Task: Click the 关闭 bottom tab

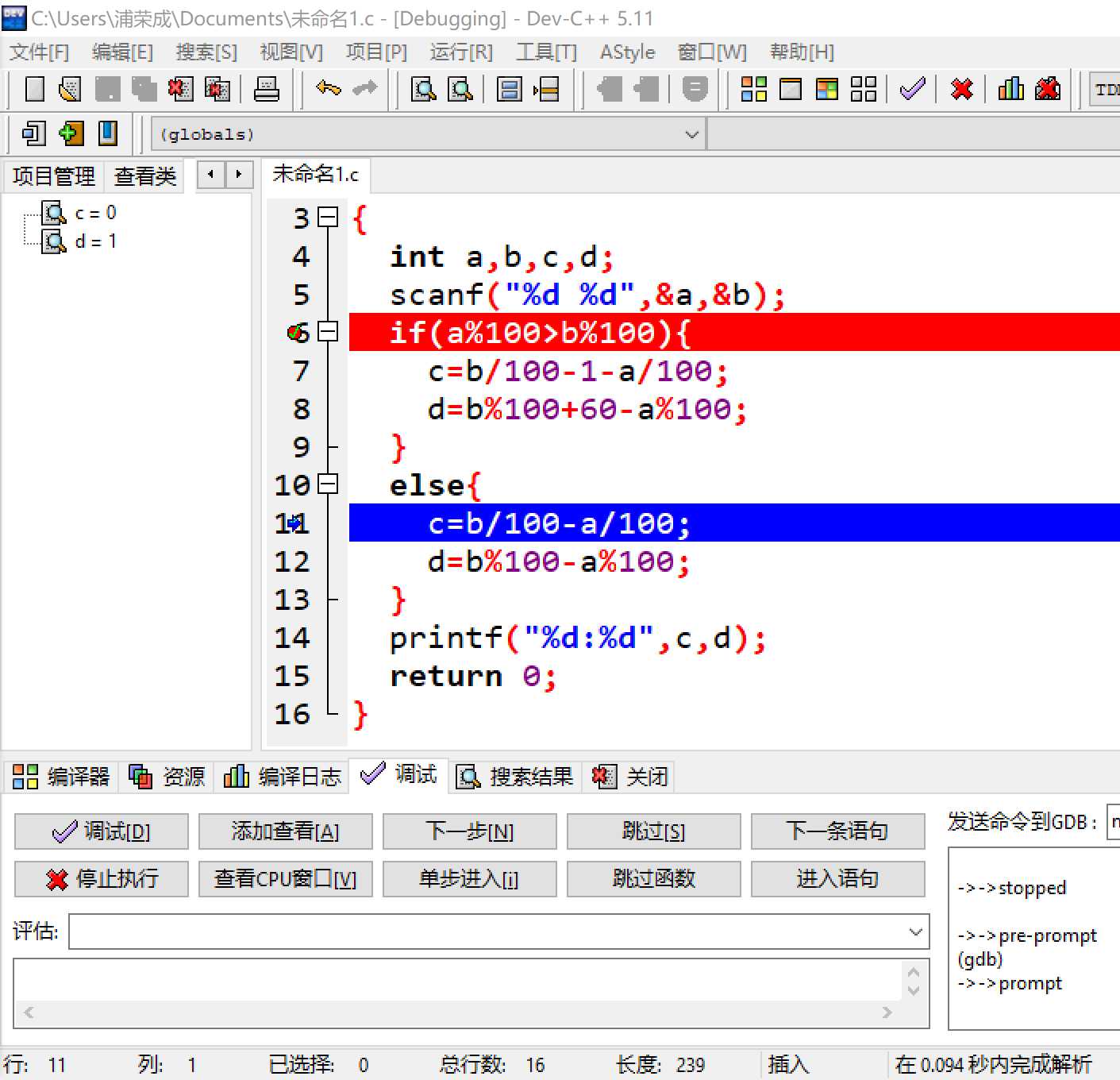Action: coord(629,776)
